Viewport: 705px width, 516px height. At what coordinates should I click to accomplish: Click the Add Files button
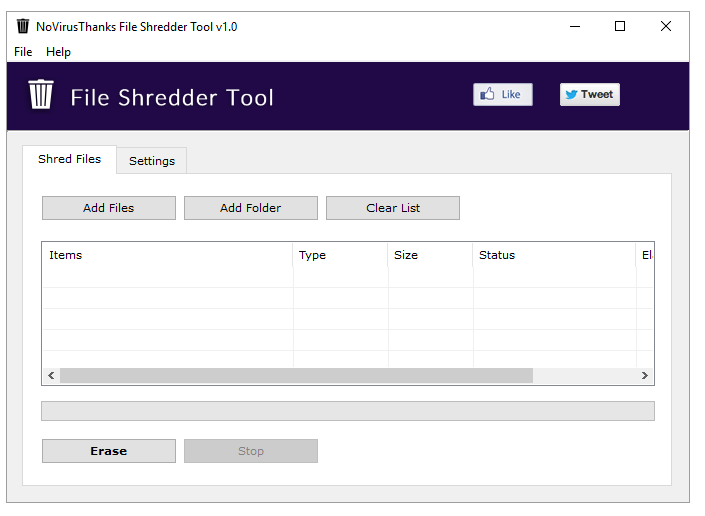pos(109,208)
